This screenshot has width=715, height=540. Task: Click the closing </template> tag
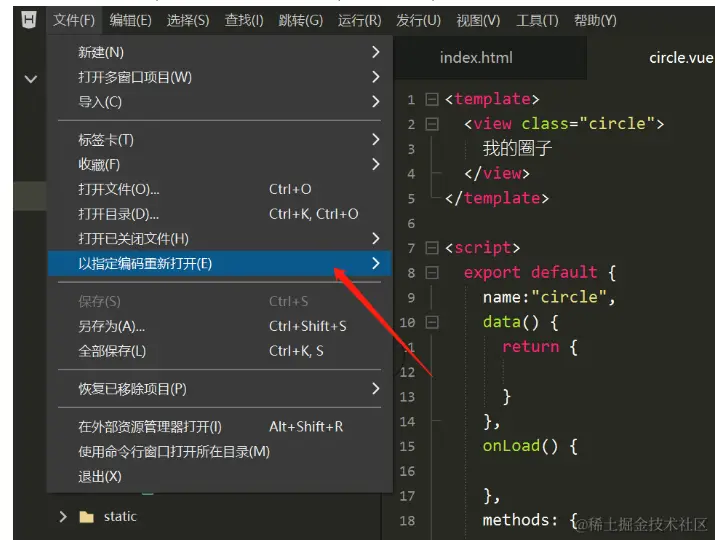[497, 198]
